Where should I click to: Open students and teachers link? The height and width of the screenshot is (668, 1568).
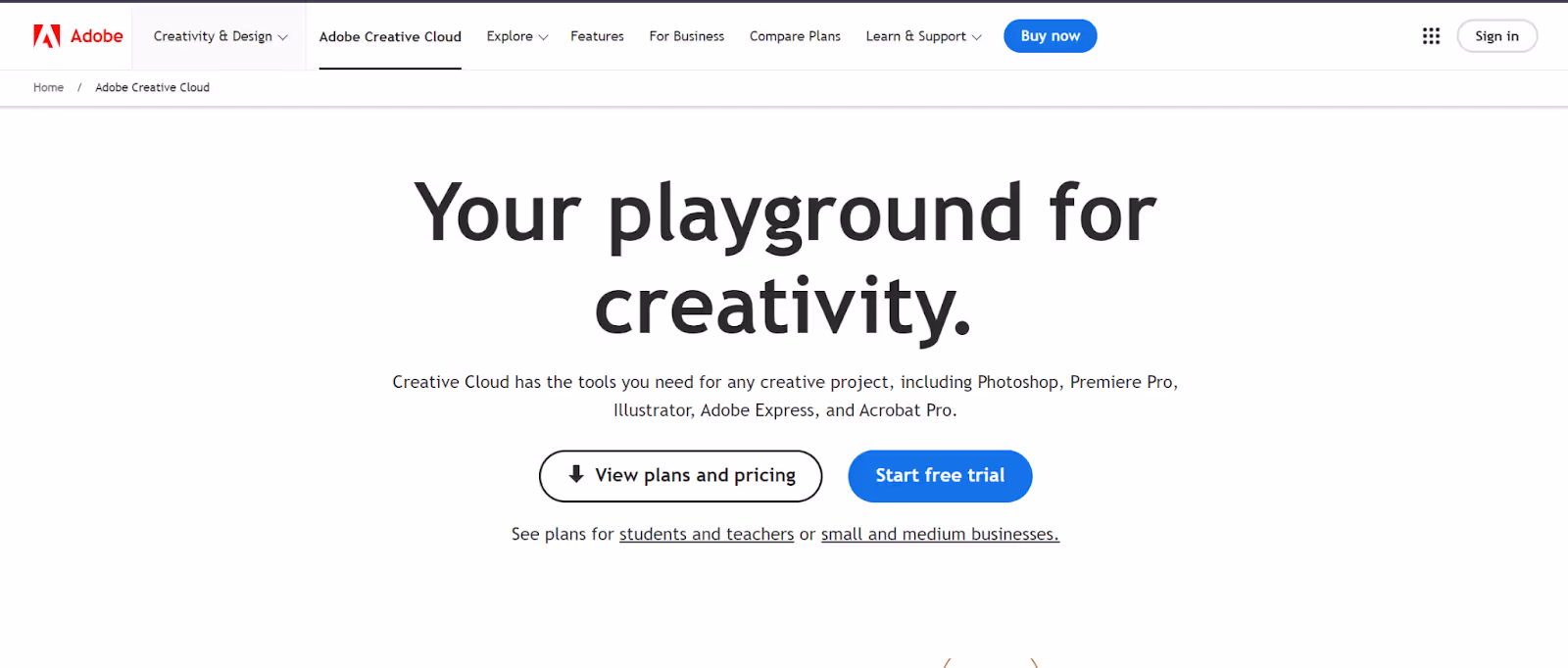click(707, 534)
